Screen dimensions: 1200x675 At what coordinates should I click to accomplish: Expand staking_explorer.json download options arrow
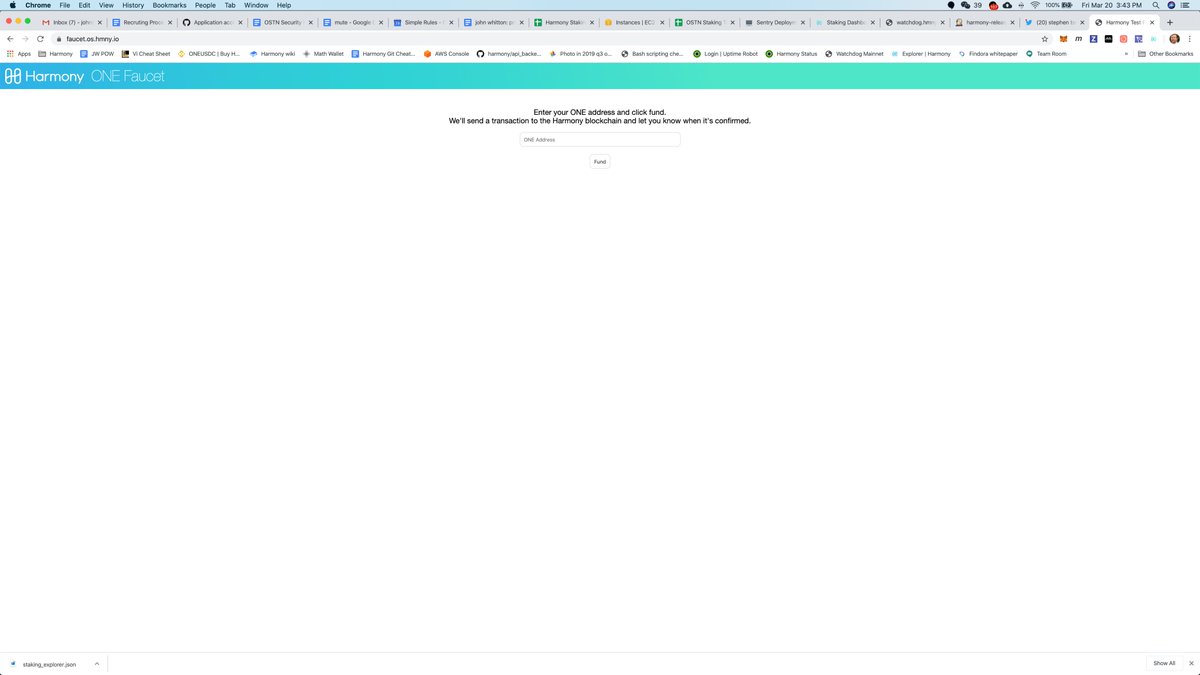coord(97,663)
